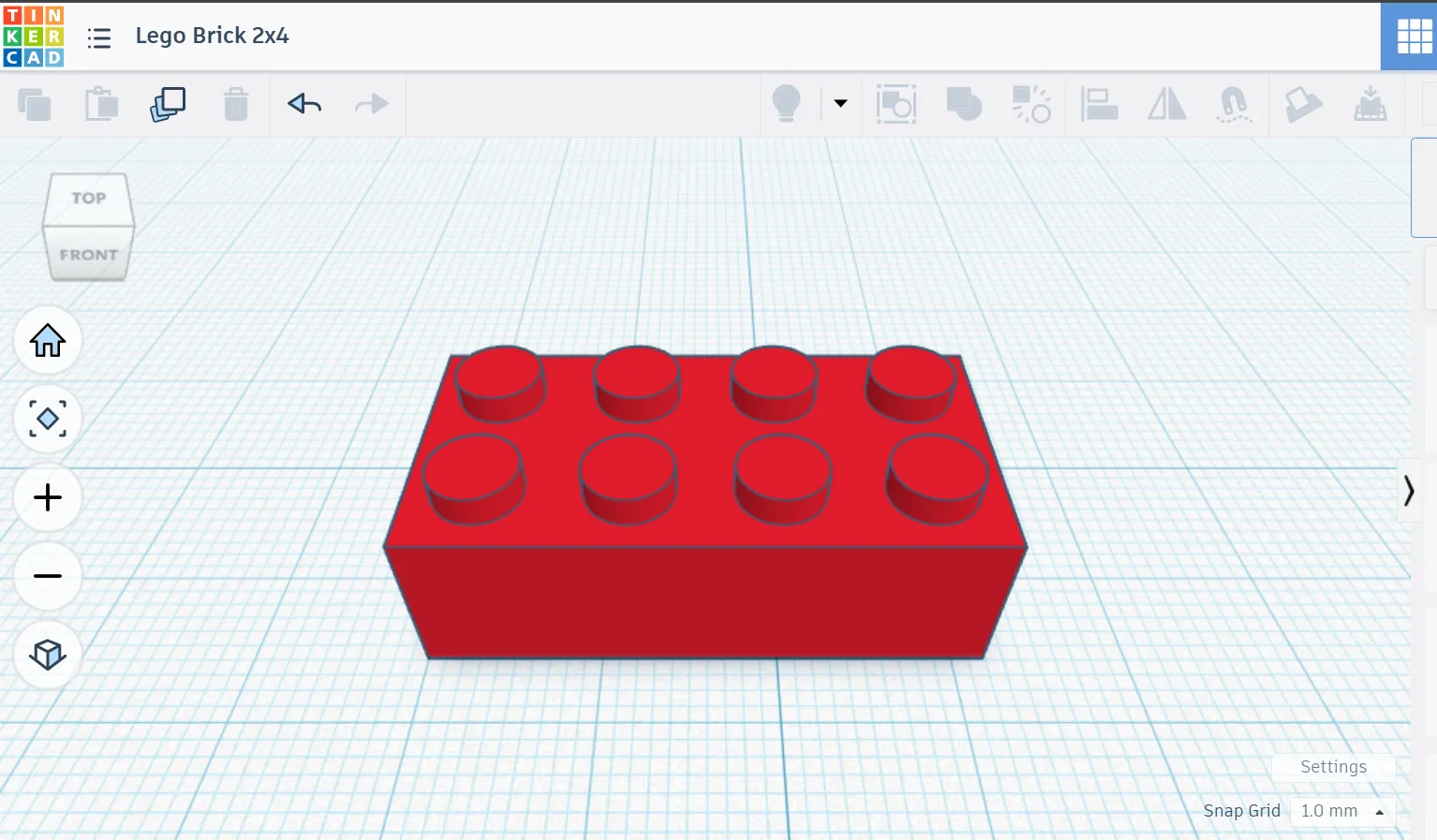1437x840 pixels.
Task: Select the Mirror tool
Action: click(1166, 104)
